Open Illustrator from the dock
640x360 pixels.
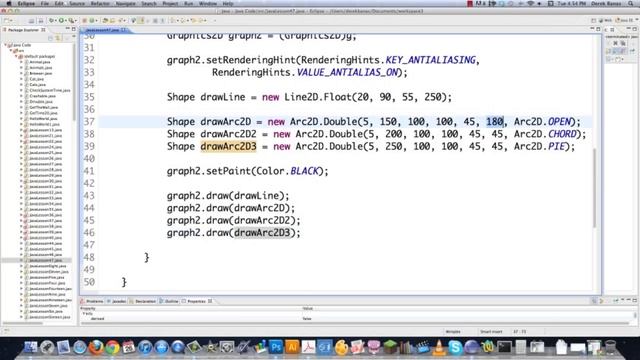[x=292, y=347]
